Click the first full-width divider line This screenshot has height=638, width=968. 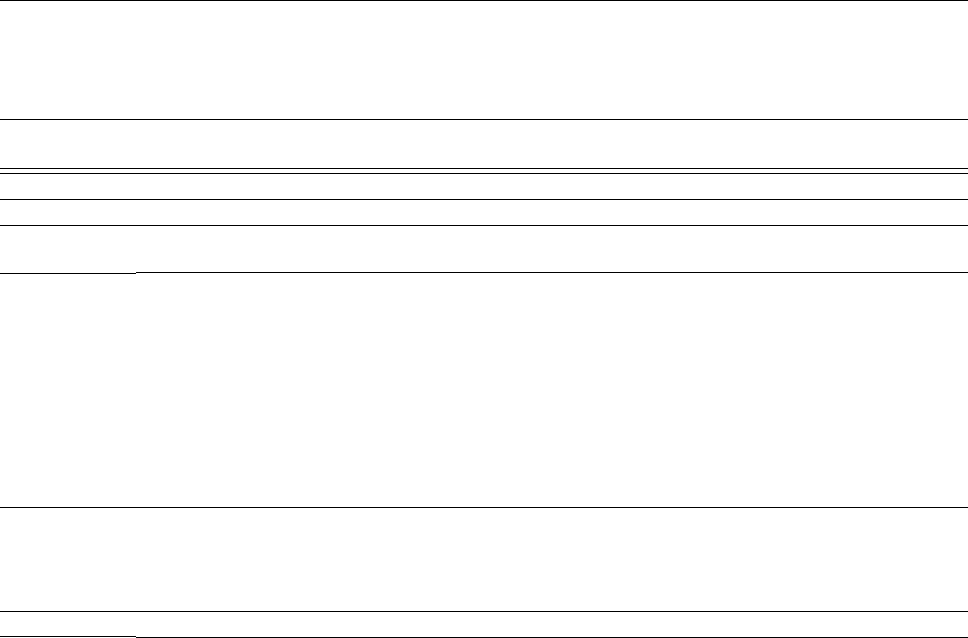click(x=484, y=119)
